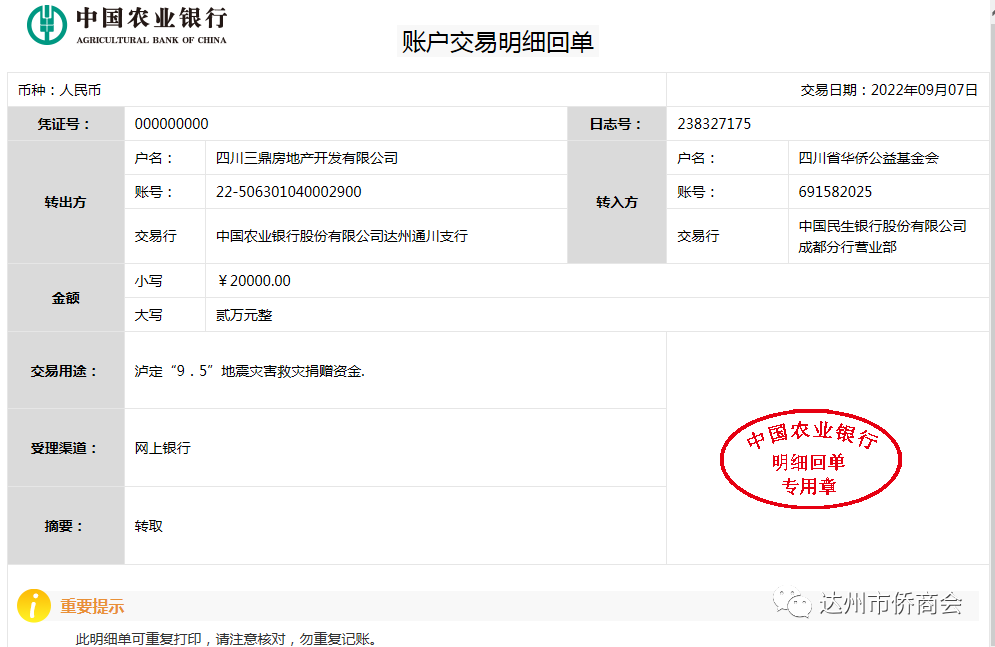Select the log number 238327175
This screenshot has width=995, height=647.
click(x=713, y=124)
